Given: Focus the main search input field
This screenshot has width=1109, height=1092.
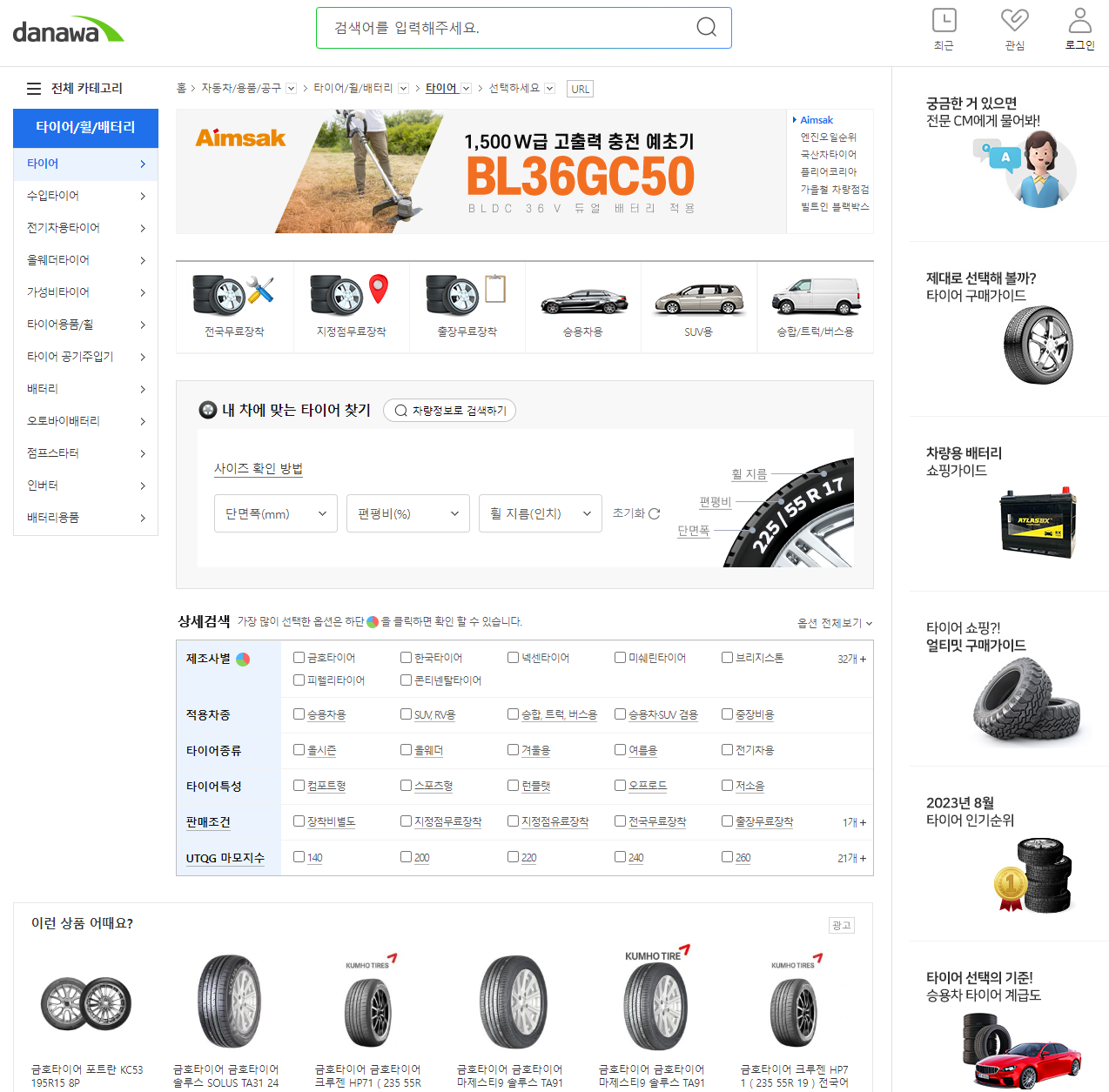Looking at the screenshot, I should (505, 28).
